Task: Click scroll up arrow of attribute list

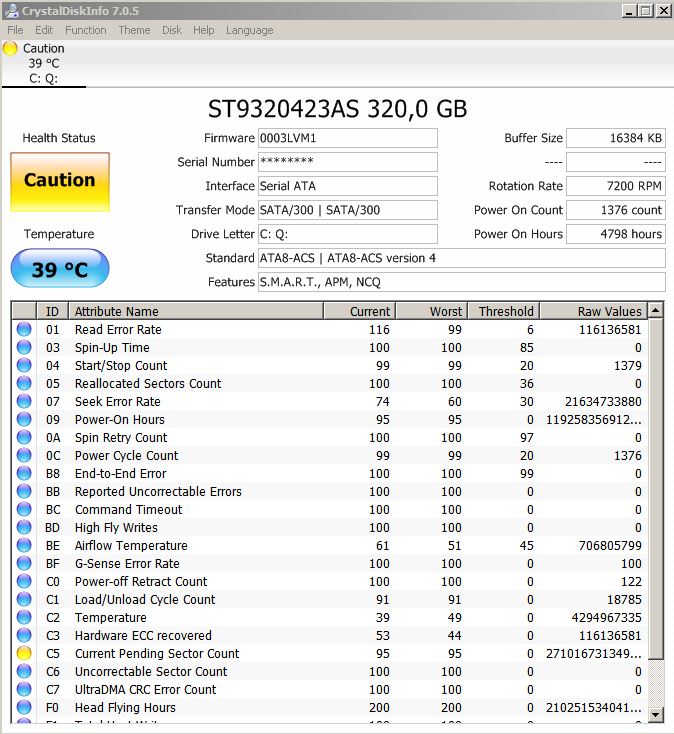Action: pos(656,310)
